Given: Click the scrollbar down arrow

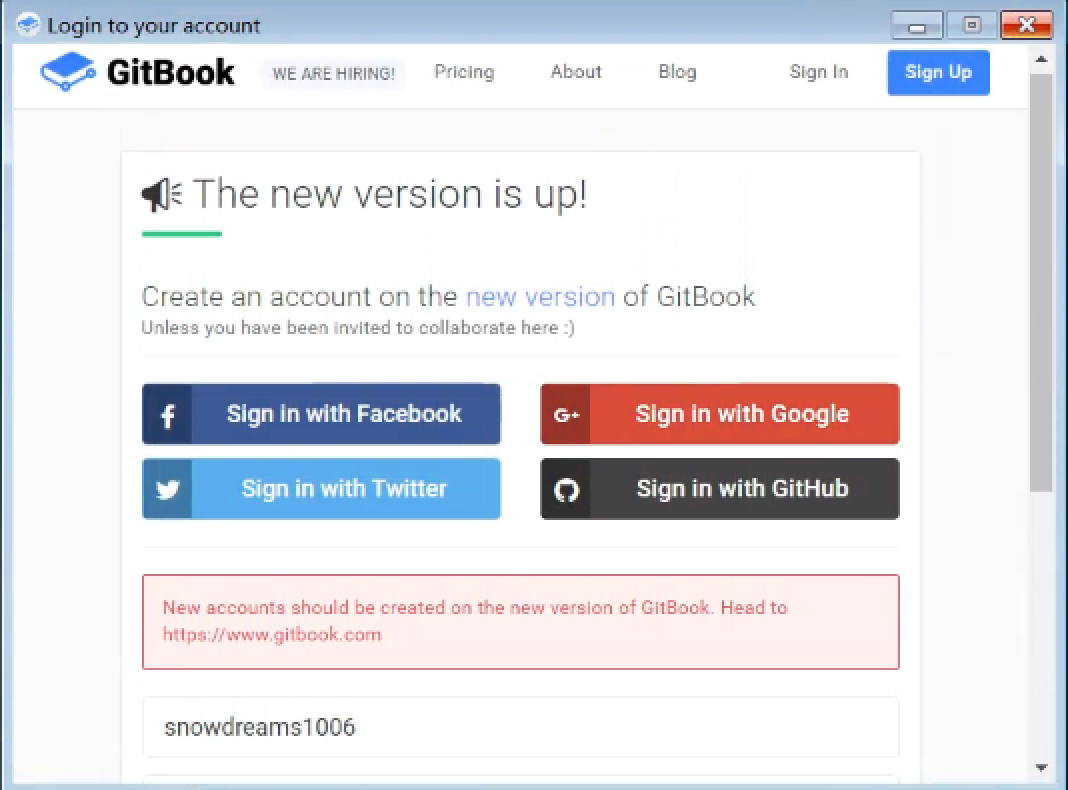Looking at the screenshot, I should pos(1041,768).
